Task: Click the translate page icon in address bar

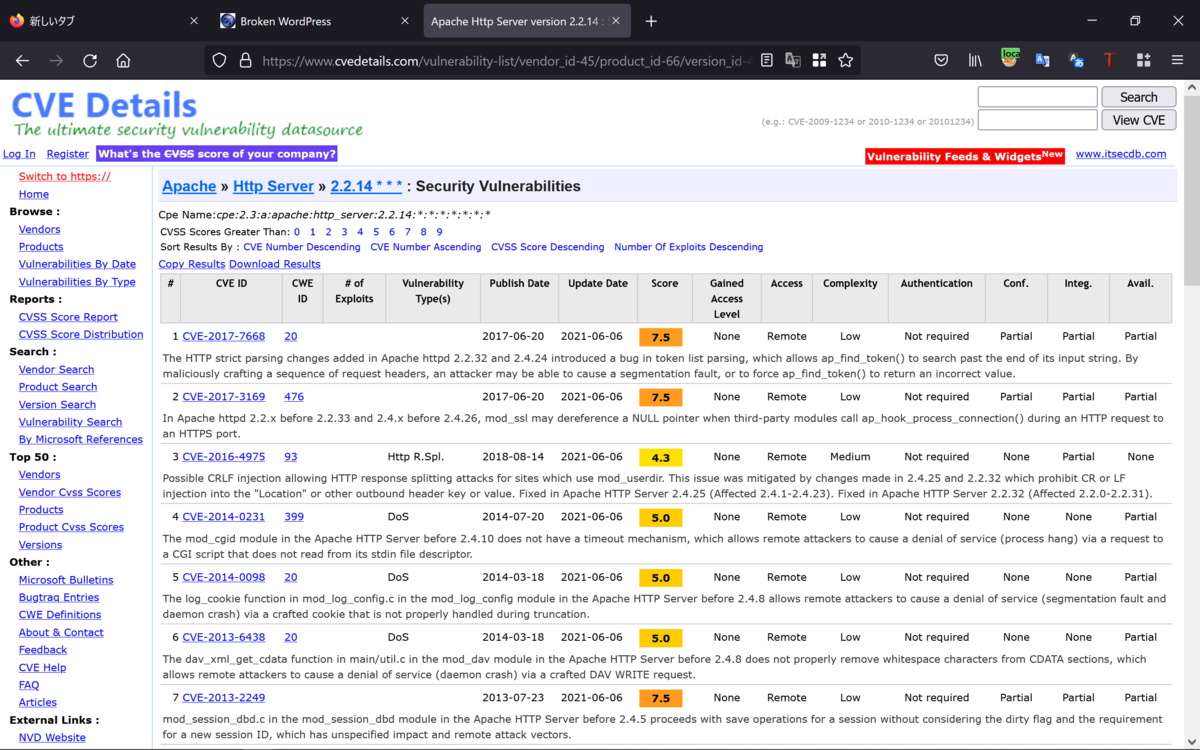Action: 793,60
